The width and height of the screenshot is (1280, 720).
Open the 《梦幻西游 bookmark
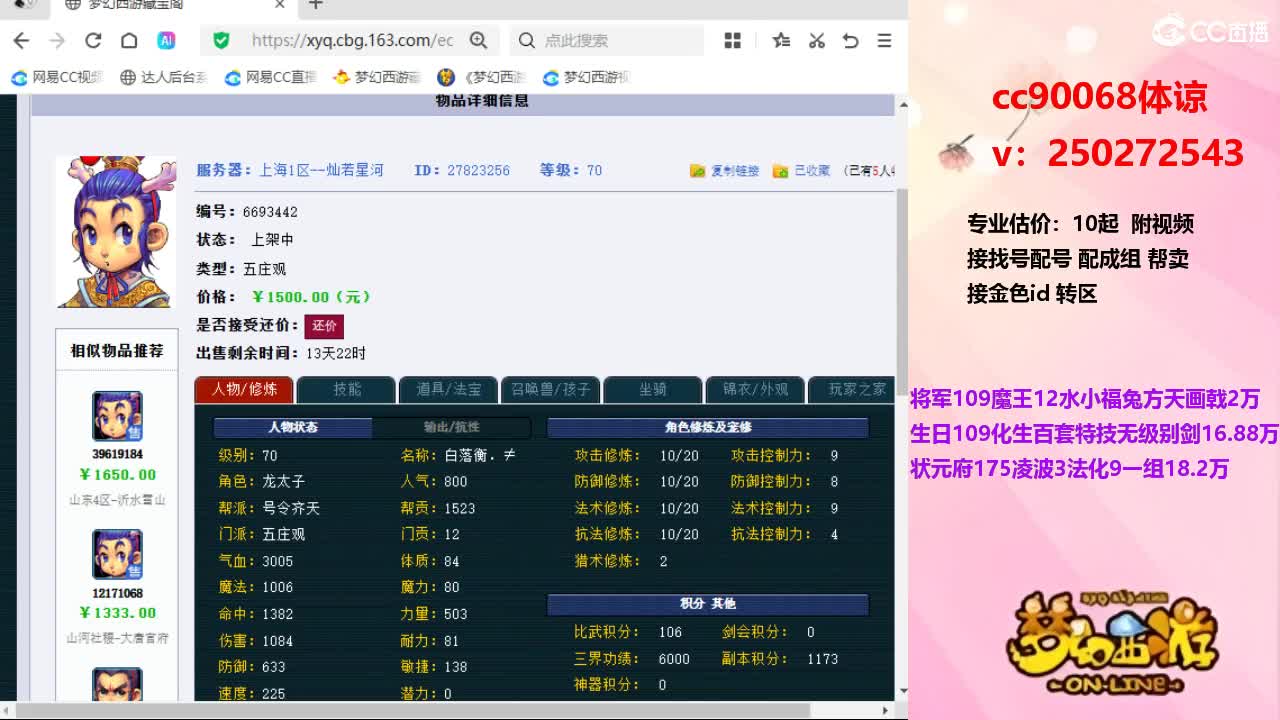coord(482,77)
